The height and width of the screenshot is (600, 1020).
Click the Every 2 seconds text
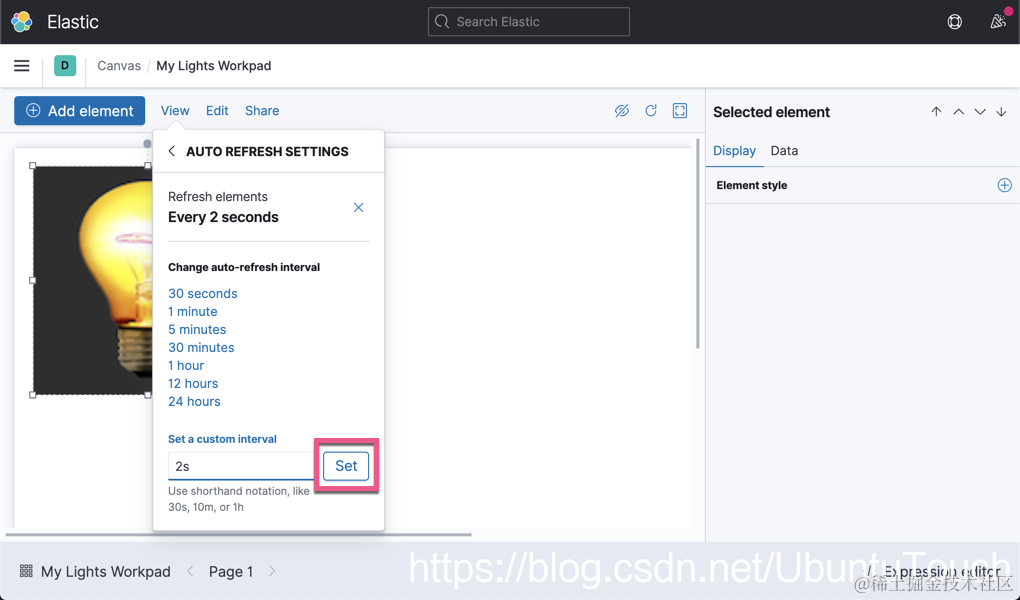(x=223, y=217)
